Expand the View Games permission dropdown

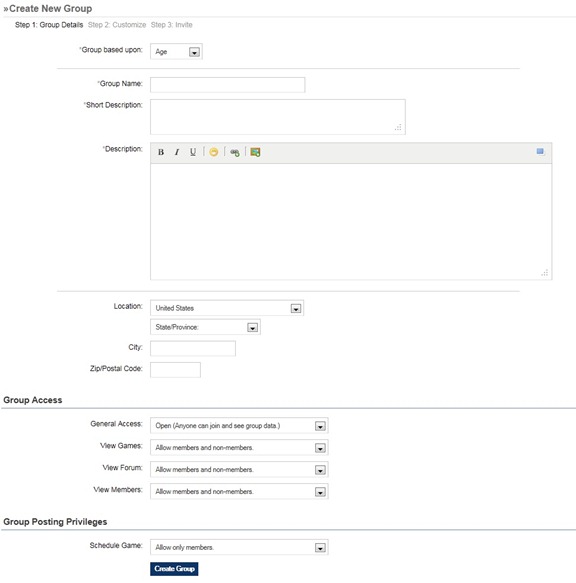pos(239,448)
